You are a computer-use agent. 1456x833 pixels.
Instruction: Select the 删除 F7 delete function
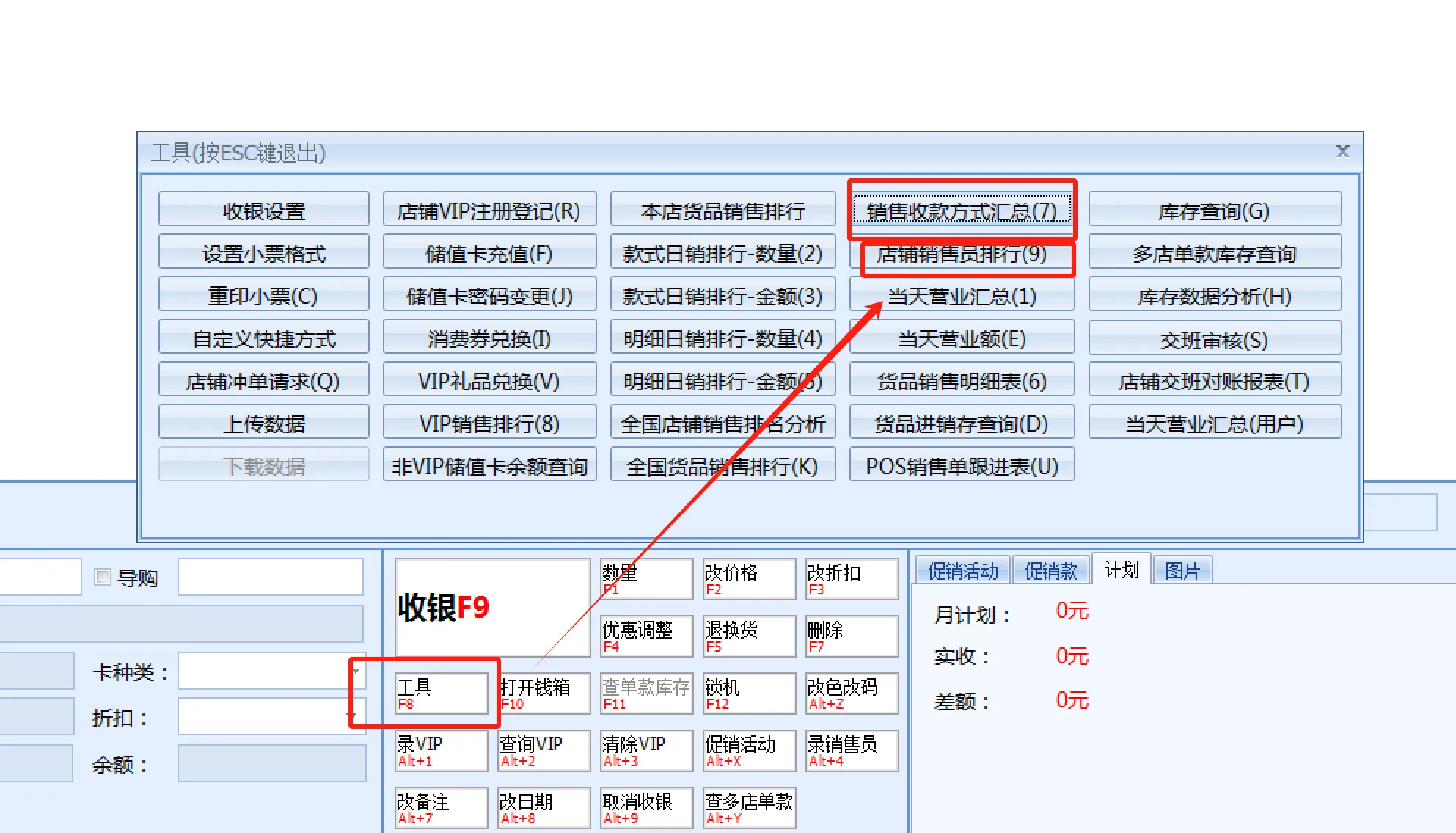(x=850, y=636)
